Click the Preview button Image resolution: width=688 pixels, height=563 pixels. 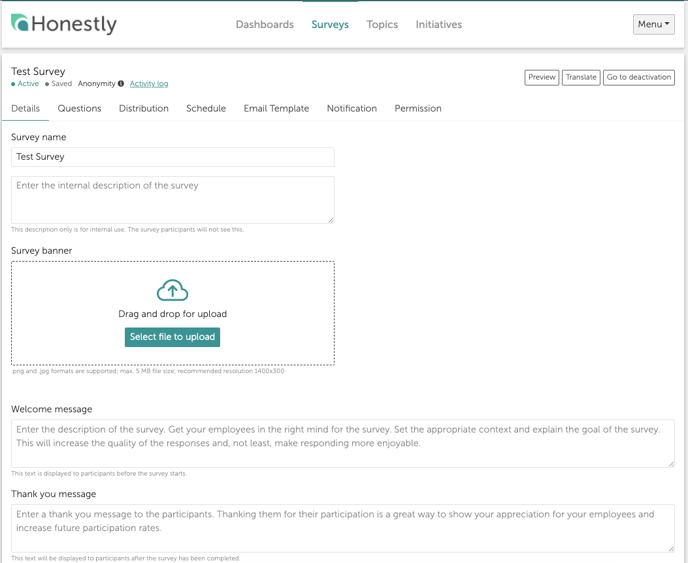542,78
